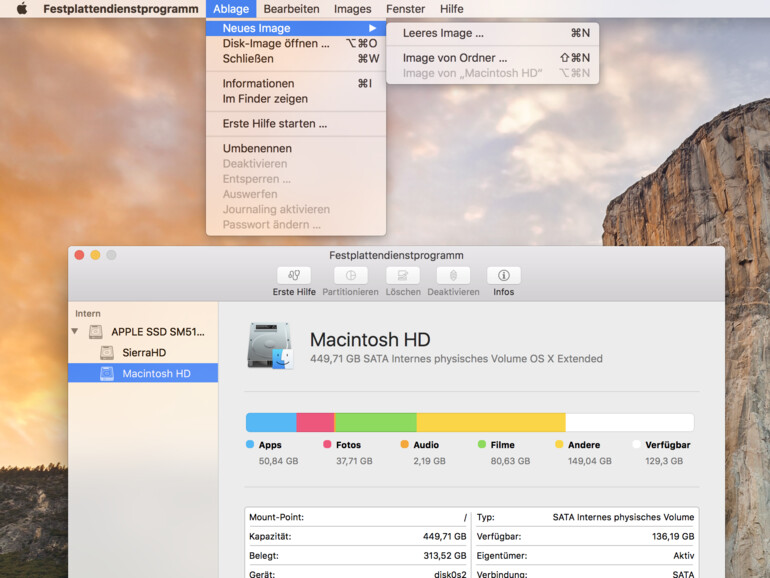Click the Erste Hilfe toolbar icon
This screenshot has height=578, width=770.
[x=294, y=276]
